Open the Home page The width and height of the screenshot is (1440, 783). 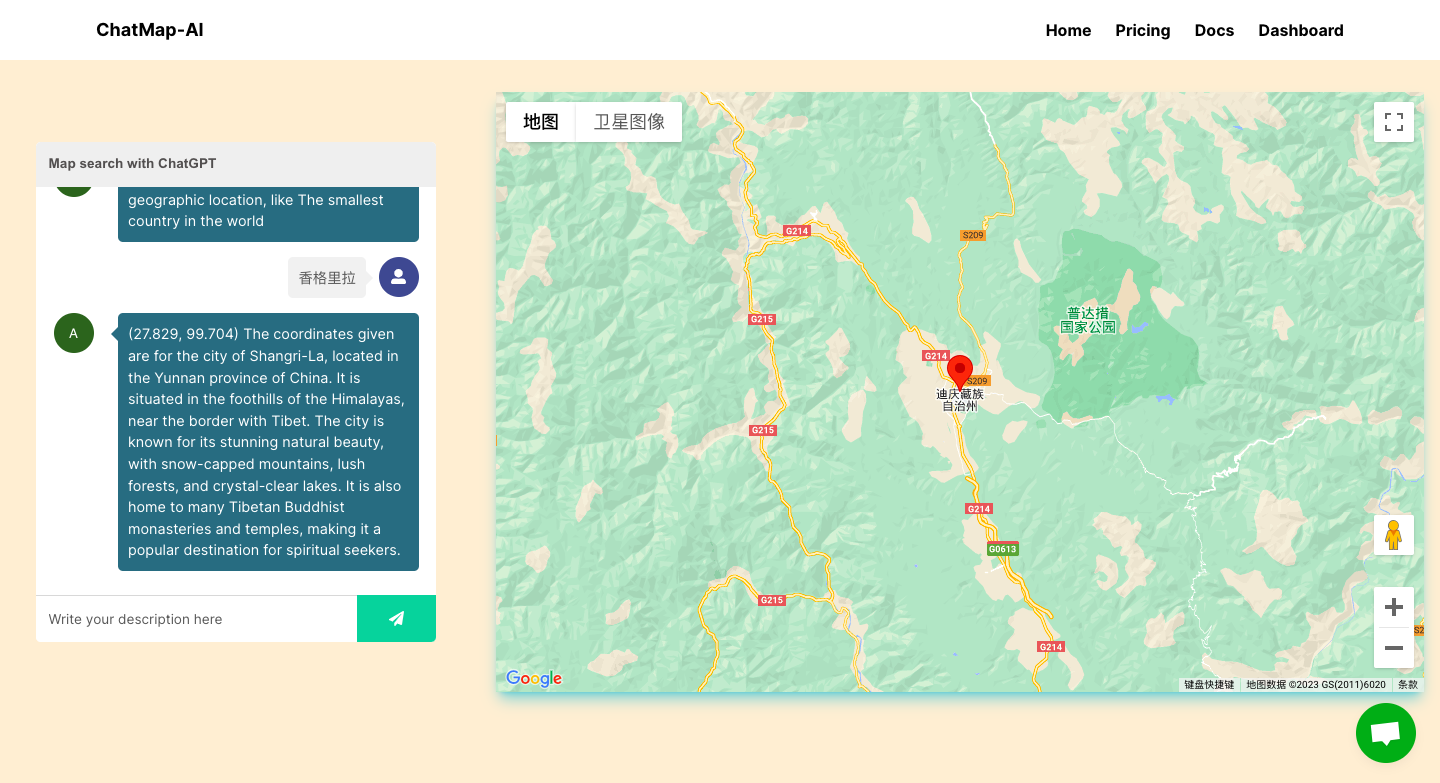[x=1068, y=30]
